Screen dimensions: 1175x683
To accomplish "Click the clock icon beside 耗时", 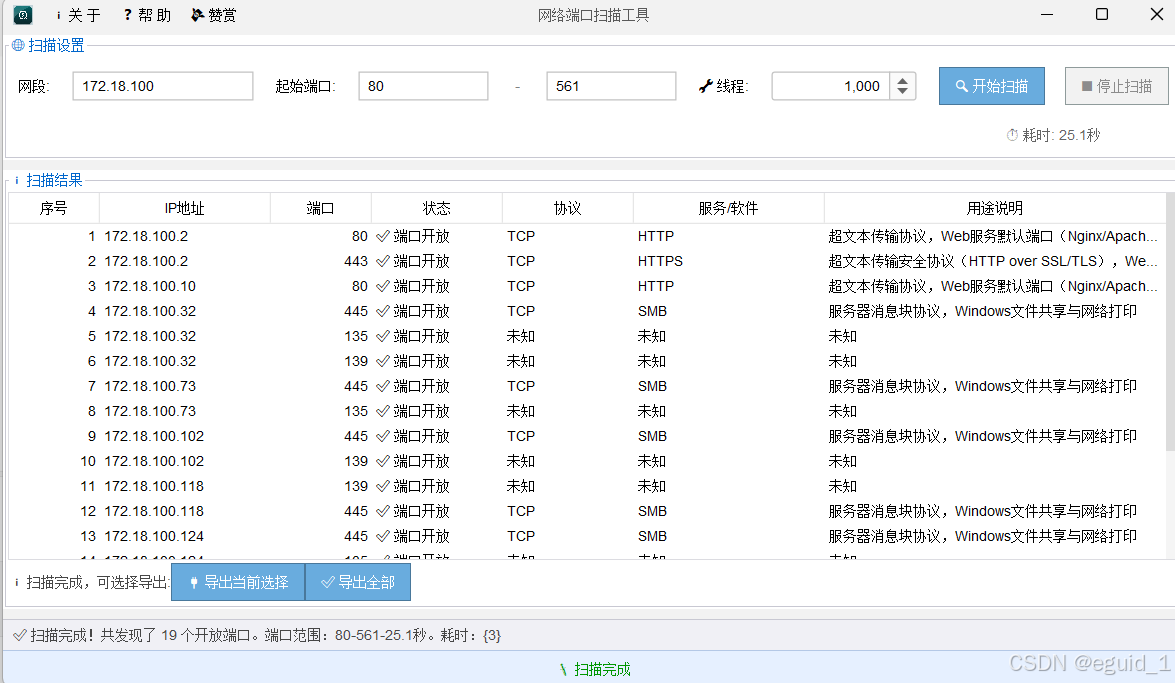I will [1012, 135].
